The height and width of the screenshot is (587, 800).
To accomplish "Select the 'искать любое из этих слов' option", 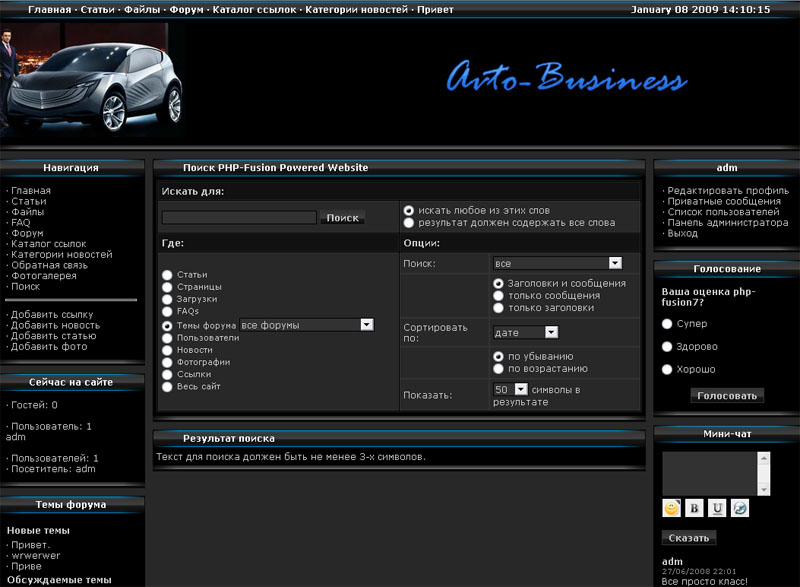I will click(409, 211).
